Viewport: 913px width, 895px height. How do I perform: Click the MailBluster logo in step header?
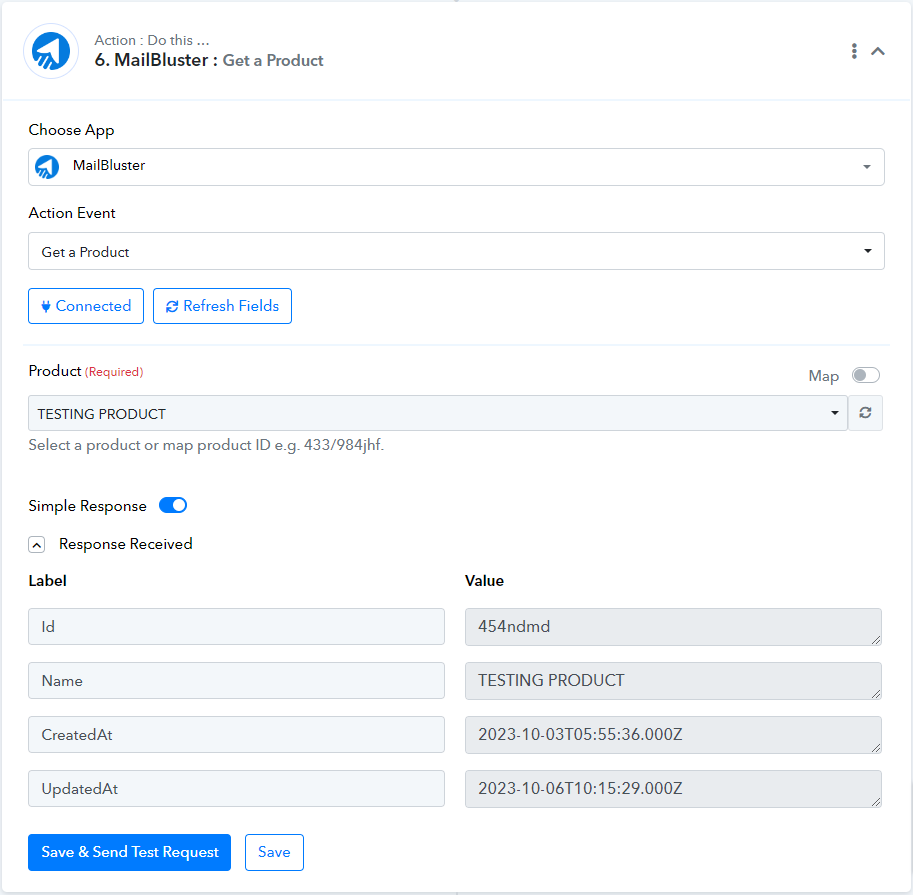tap(51, 51)
